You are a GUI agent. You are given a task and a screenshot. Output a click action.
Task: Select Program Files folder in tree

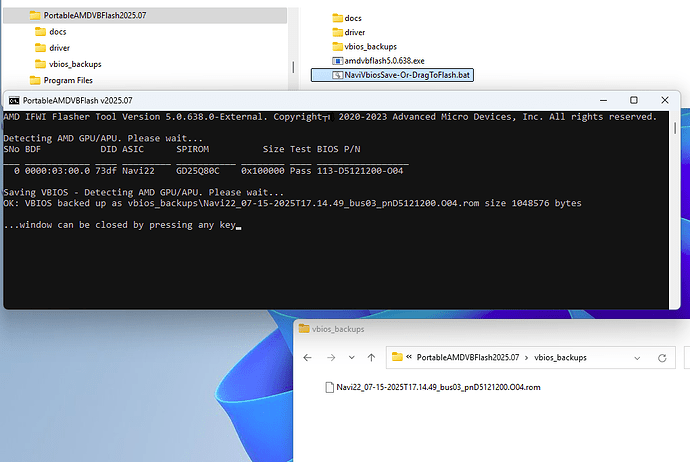68,81
